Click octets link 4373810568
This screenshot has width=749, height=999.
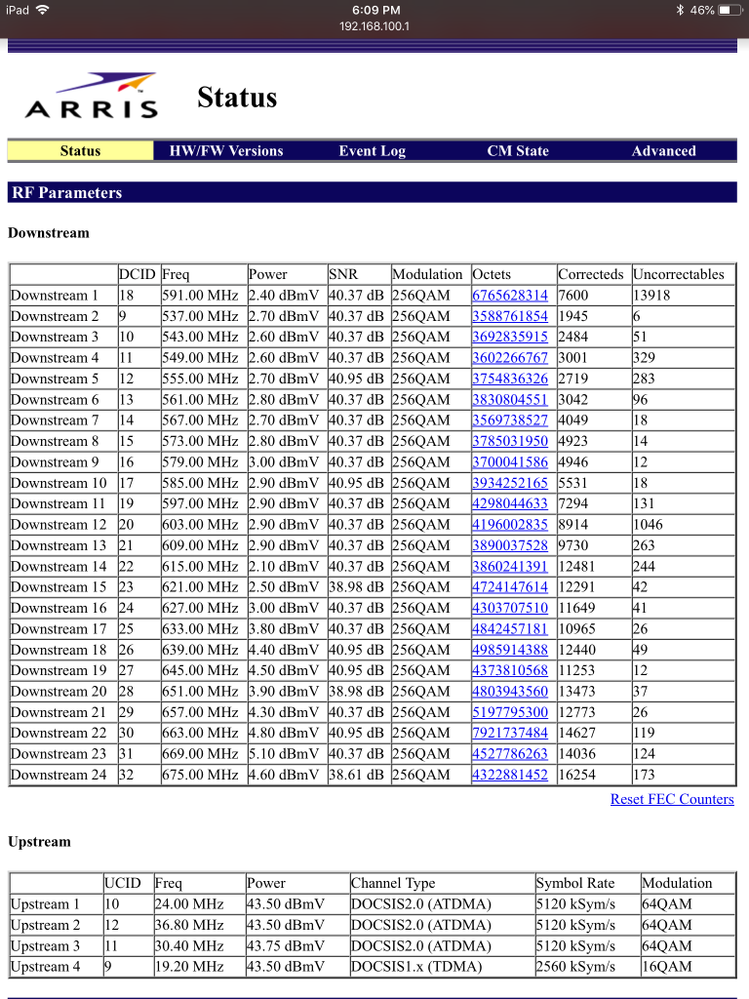point(510,671)
